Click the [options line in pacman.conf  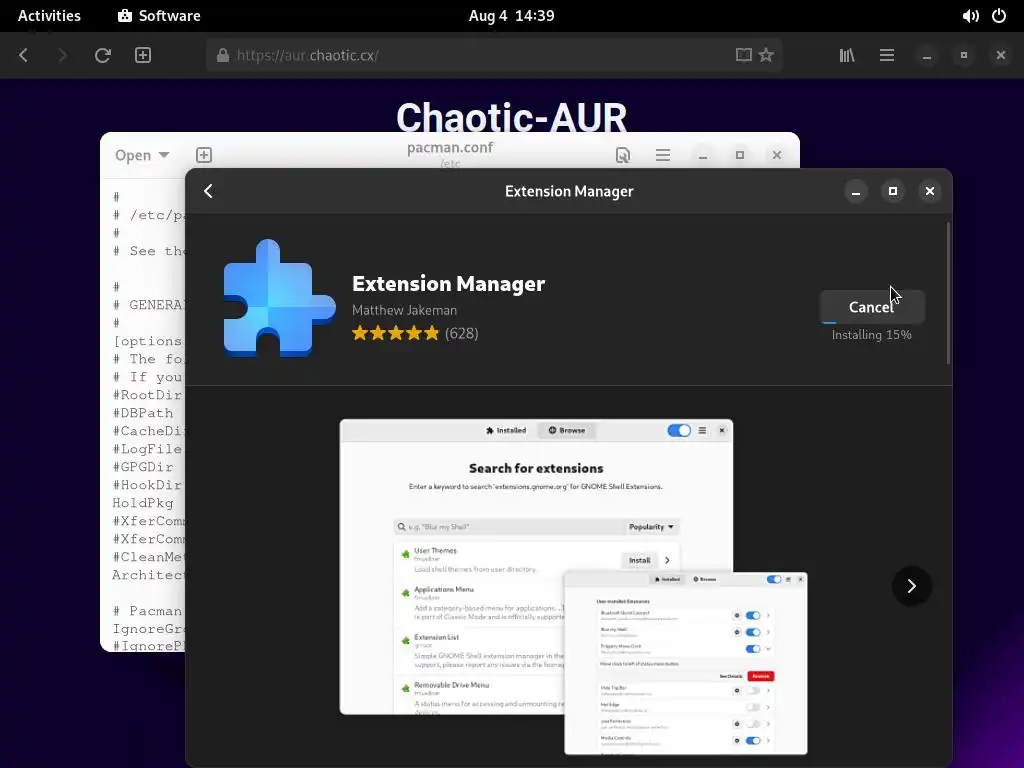point(148,341)
